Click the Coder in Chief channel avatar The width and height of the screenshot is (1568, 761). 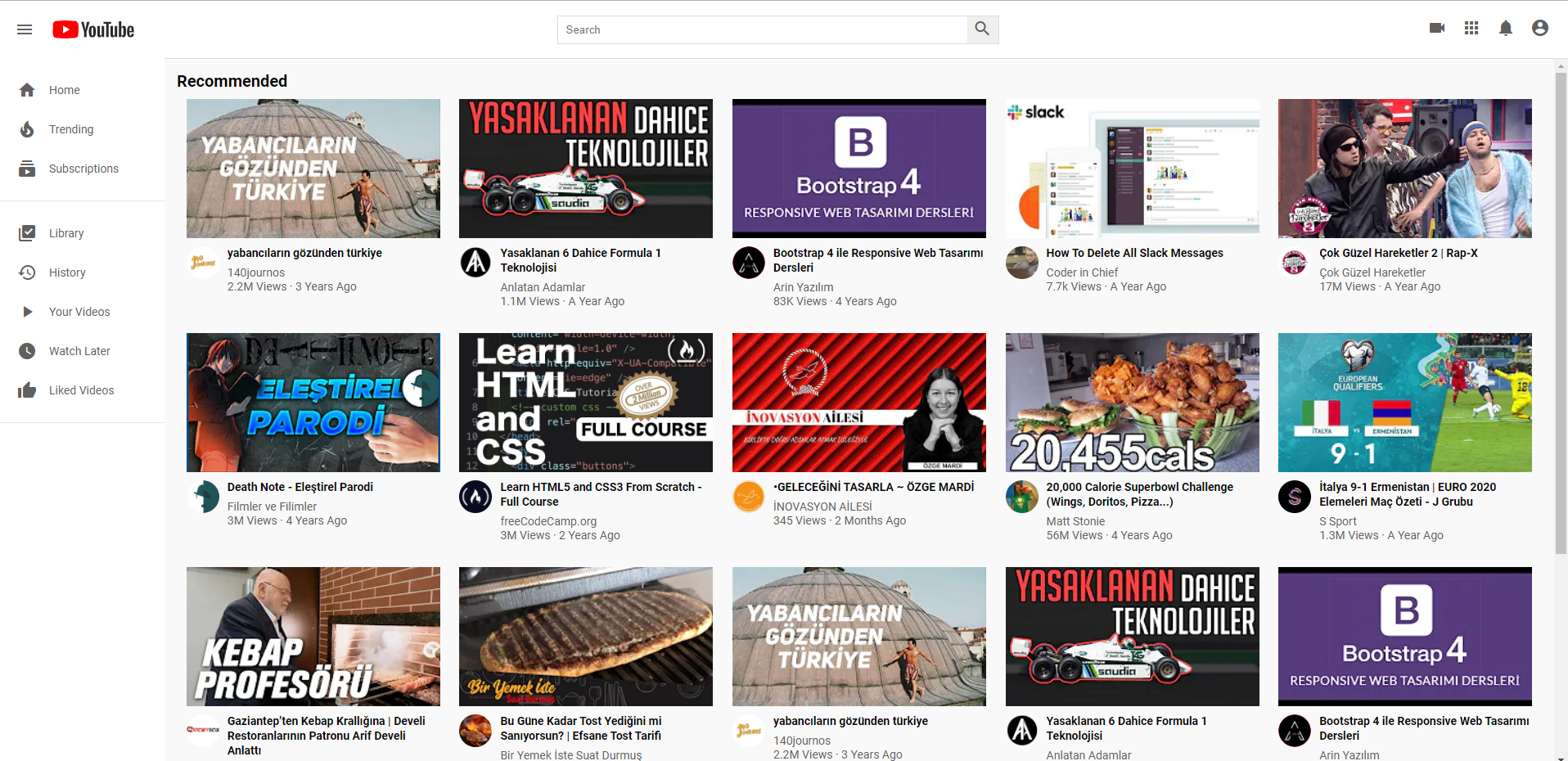[x=1021, y=262]
